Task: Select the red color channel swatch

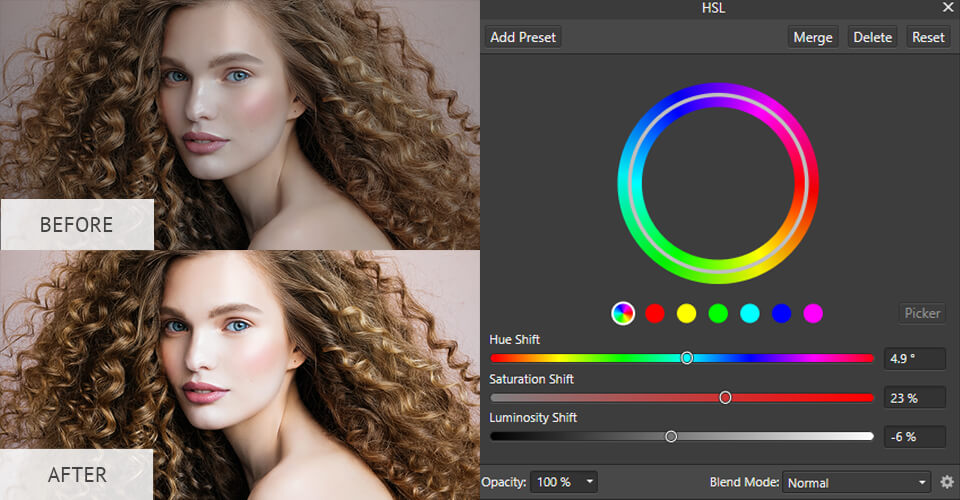Action: pos(654,313)
